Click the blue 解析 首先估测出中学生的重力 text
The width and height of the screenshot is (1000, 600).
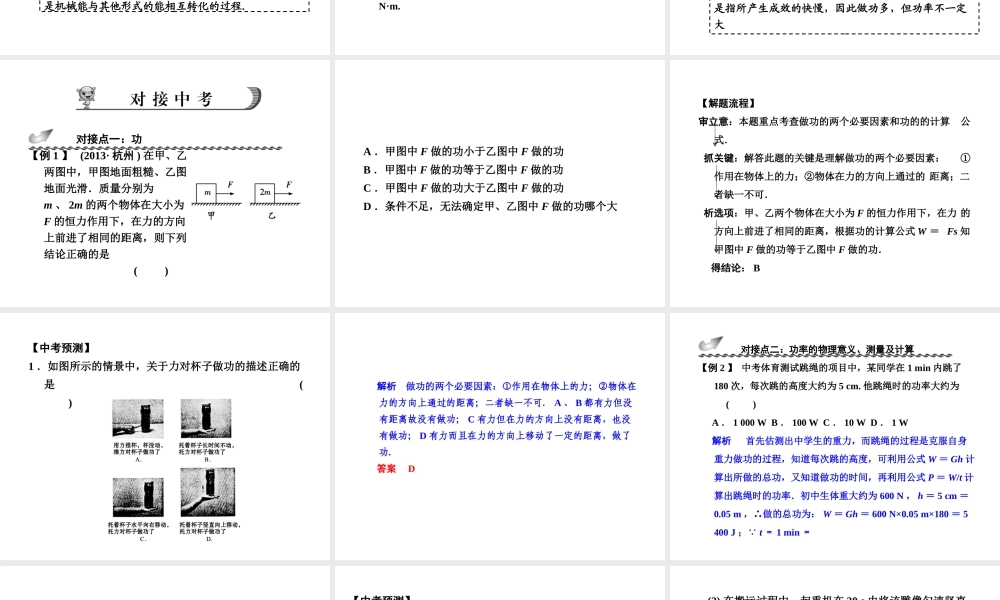pos(843,486)
